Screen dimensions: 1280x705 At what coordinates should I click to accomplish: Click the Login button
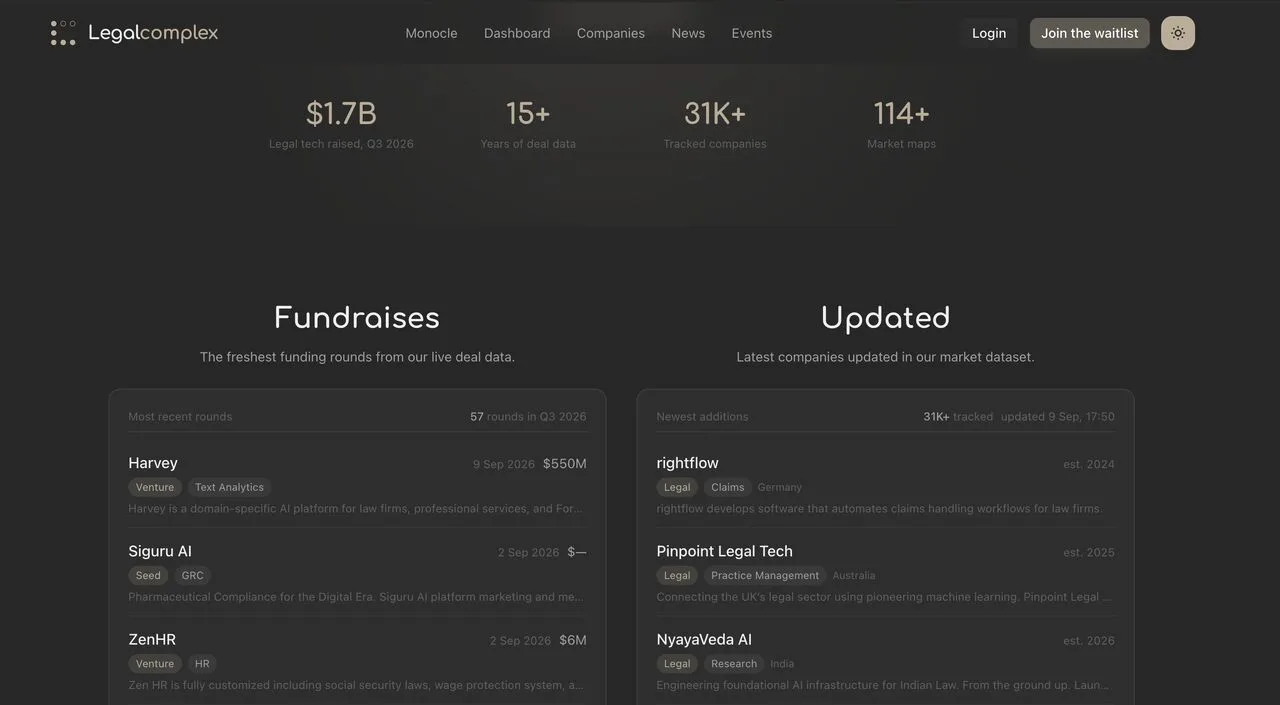click(989, 33)
